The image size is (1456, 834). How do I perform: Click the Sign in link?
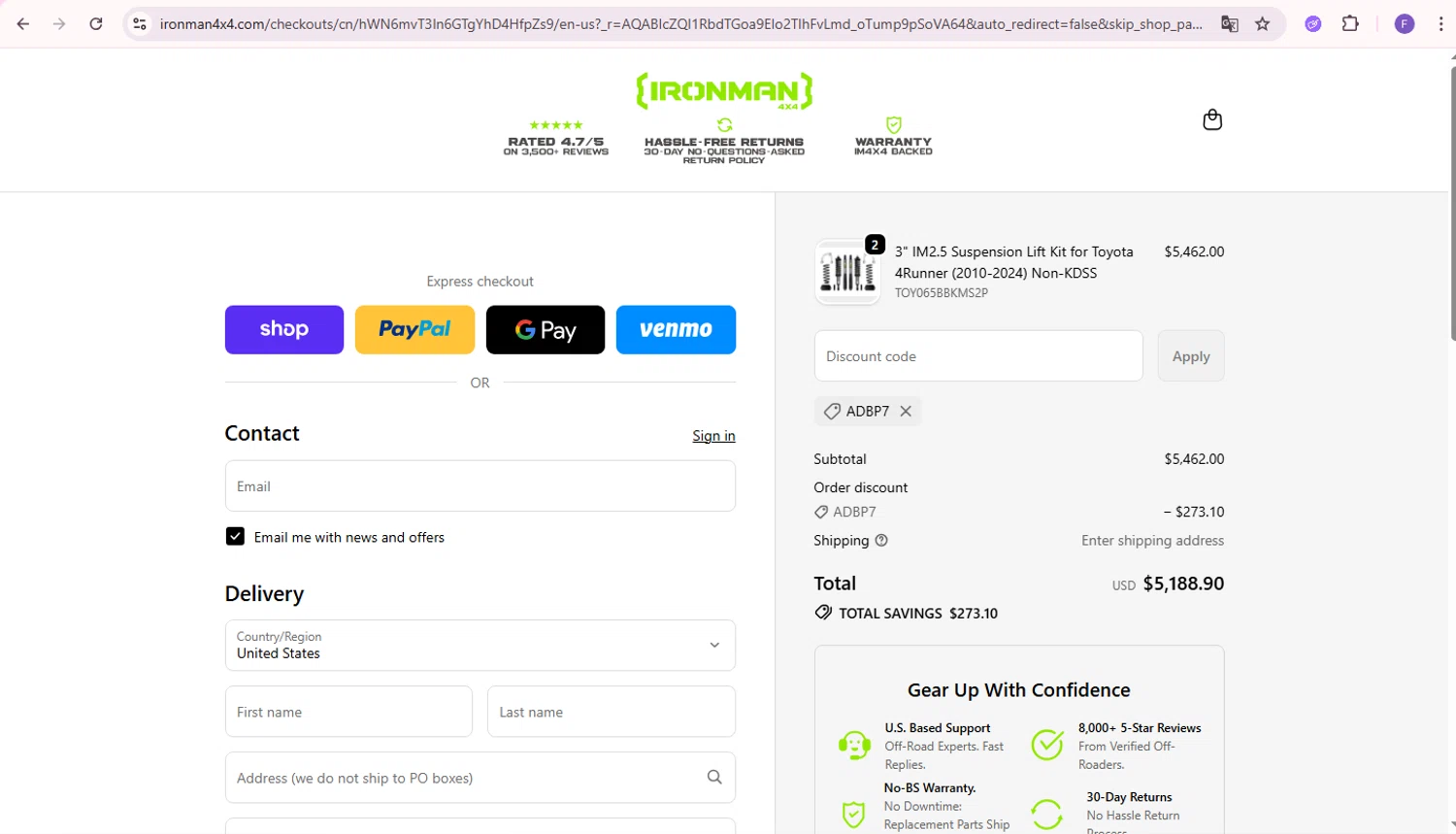(713, 436)
